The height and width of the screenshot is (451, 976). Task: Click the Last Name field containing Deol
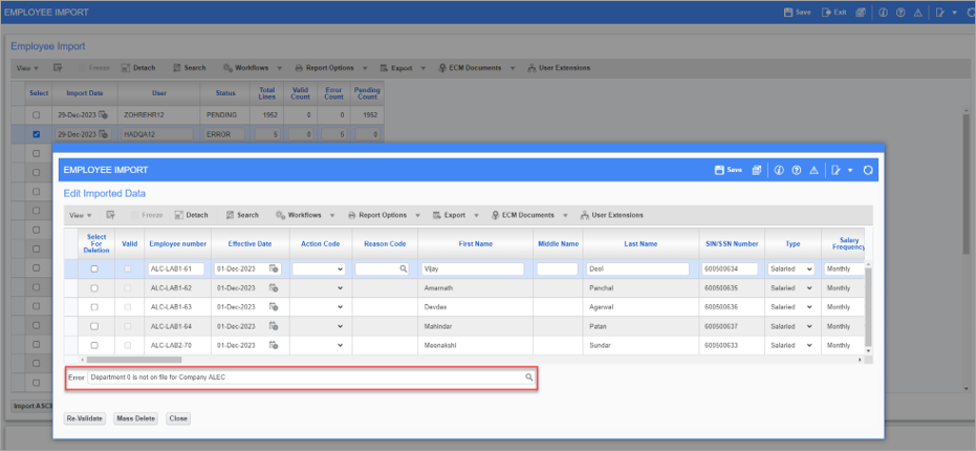pos(637,269)
